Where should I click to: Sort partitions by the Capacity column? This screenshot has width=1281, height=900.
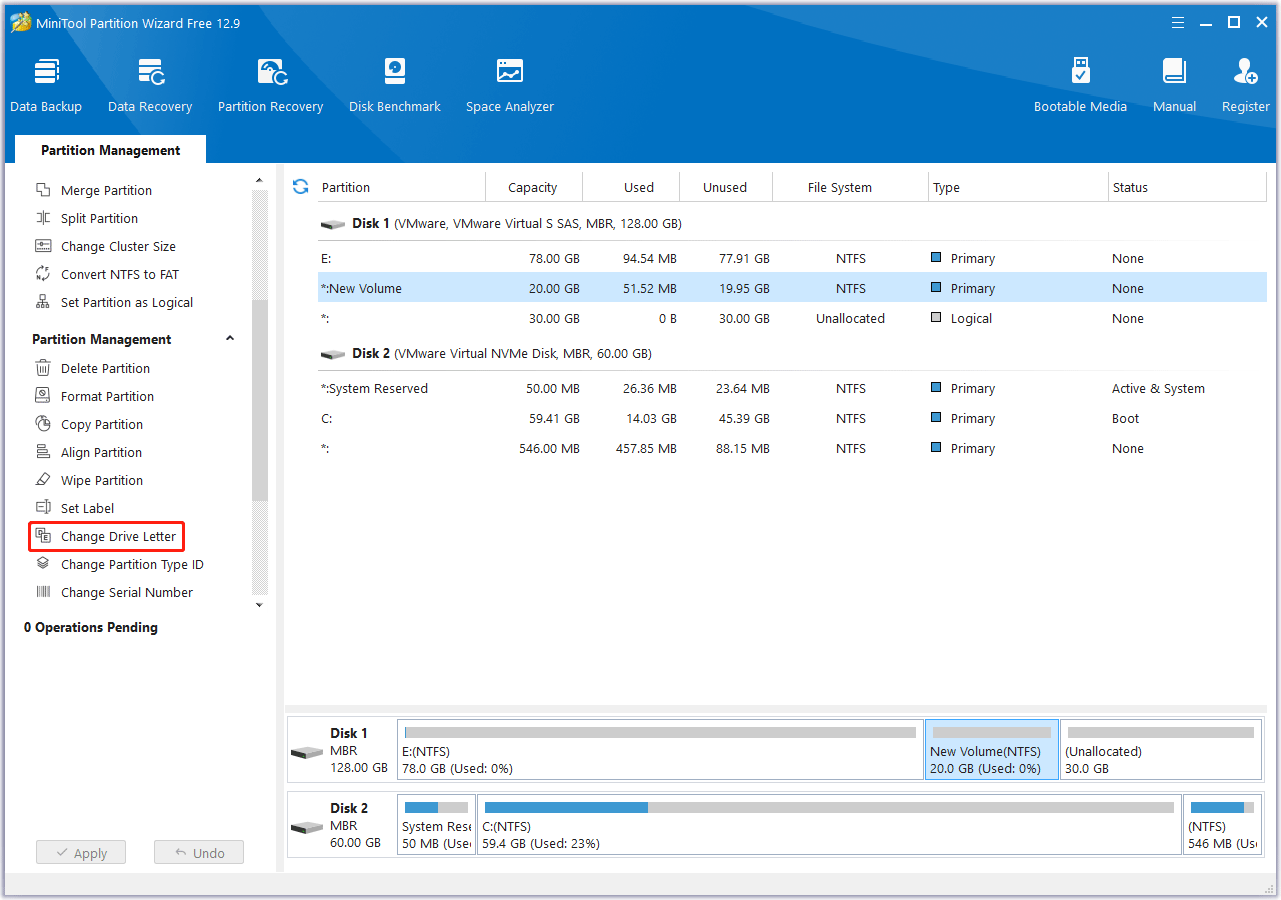532,187
